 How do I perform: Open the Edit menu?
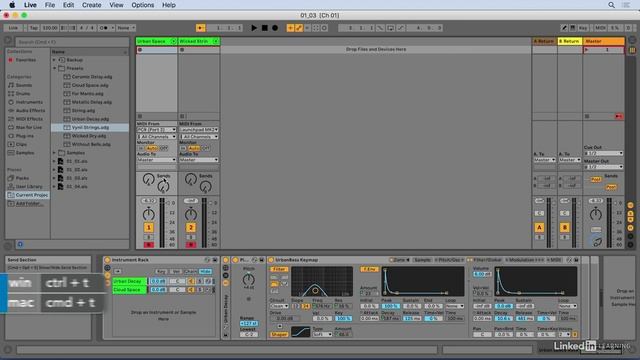[68, 5]
